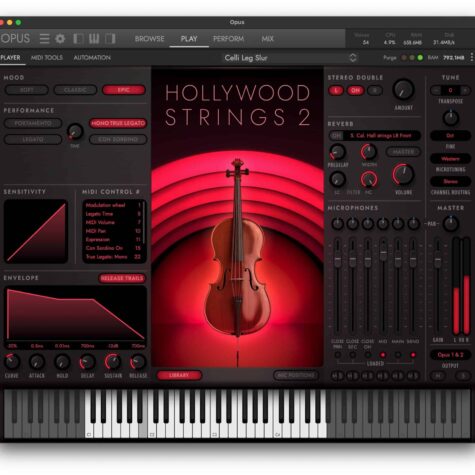Toggle the virtual keyboard display icon
The width and height of the screenshot is (475, 475).
94,39
